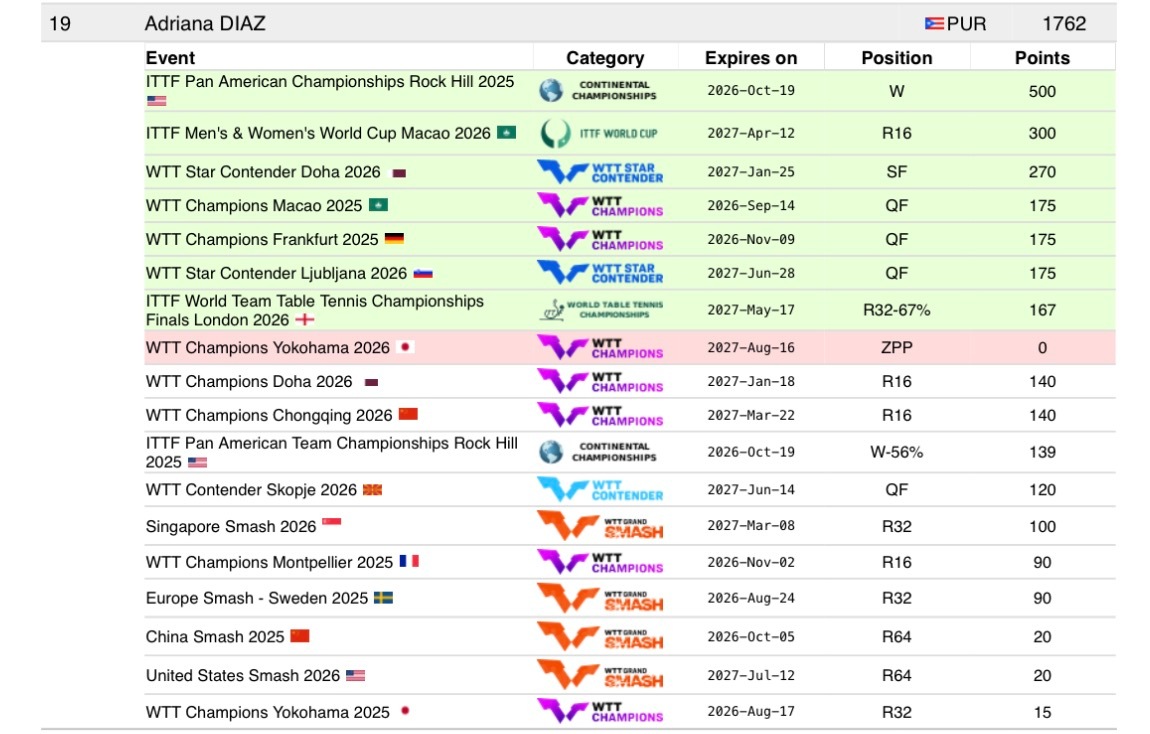The height and width of the screenshot is (734, 1150).
Task: Click position W in the 500 points row
Action: 897,92
